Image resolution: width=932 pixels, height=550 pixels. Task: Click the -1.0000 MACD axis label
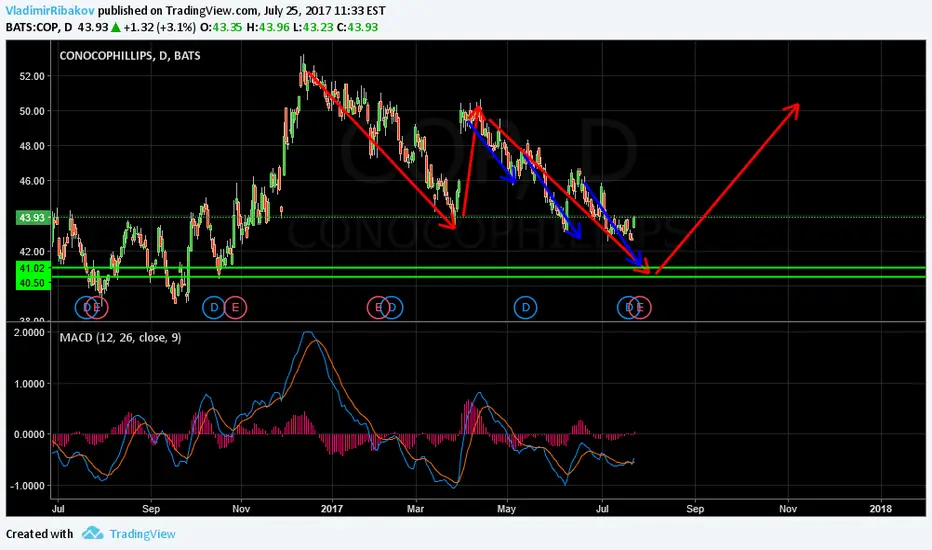click(27, 486)
